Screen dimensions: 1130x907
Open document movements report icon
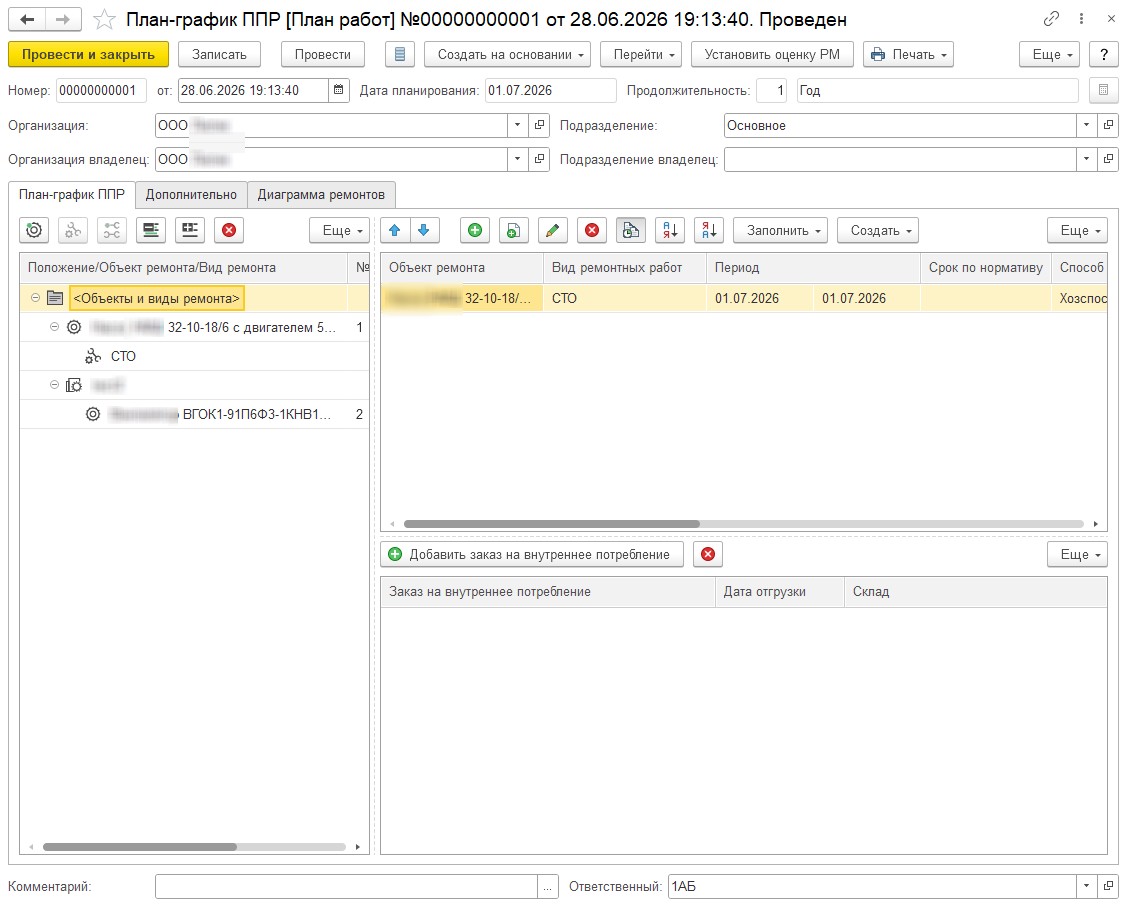[x=400, y=55]
